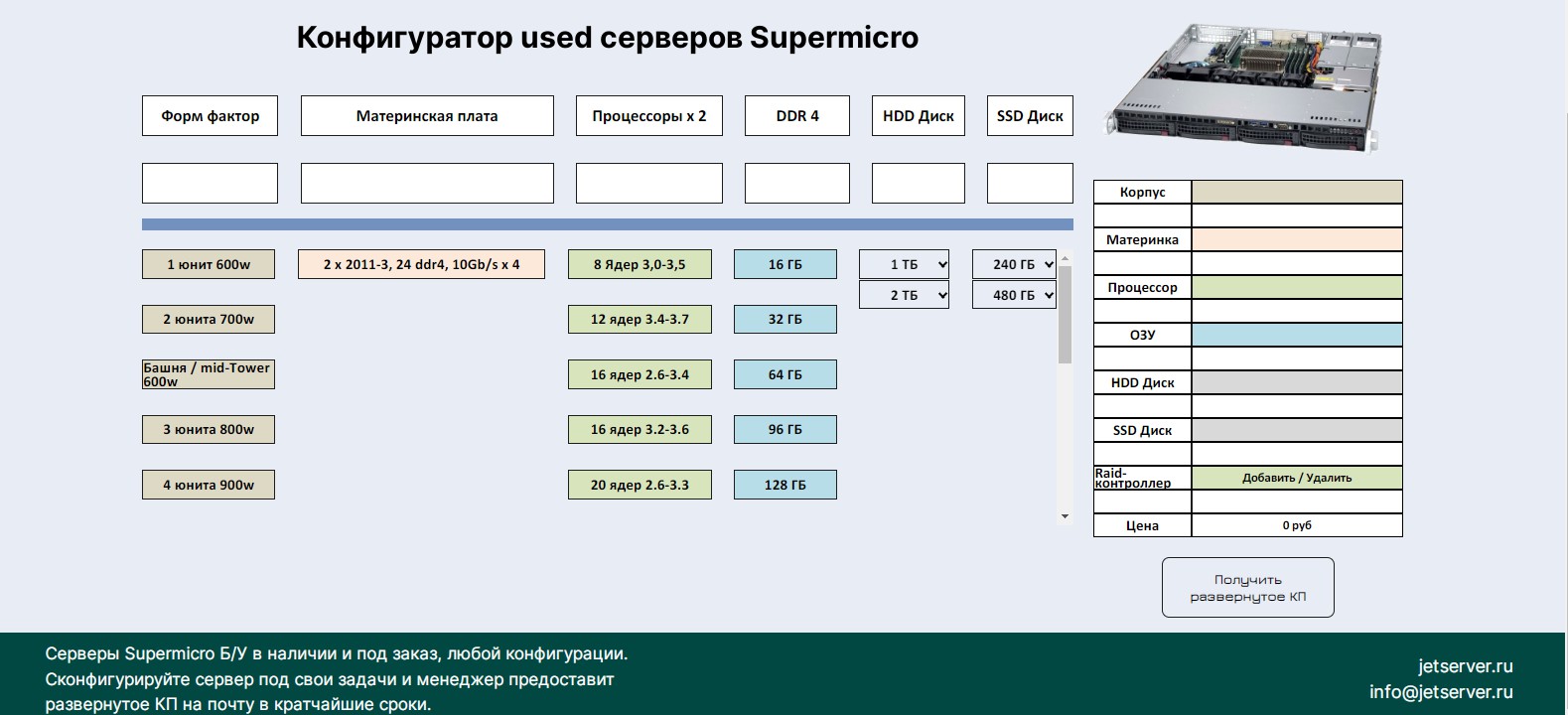
Task: Select motherboard 2 x 2011-3, 24 ddr4
Action: click(421, 264)
